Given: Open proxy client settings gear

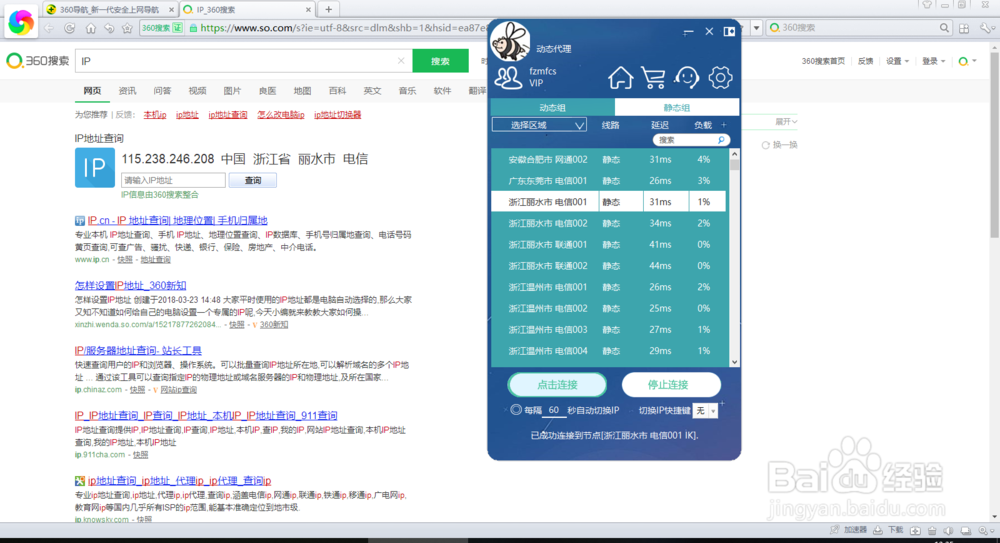Looking at the screenshot, I should click(720, 78).
